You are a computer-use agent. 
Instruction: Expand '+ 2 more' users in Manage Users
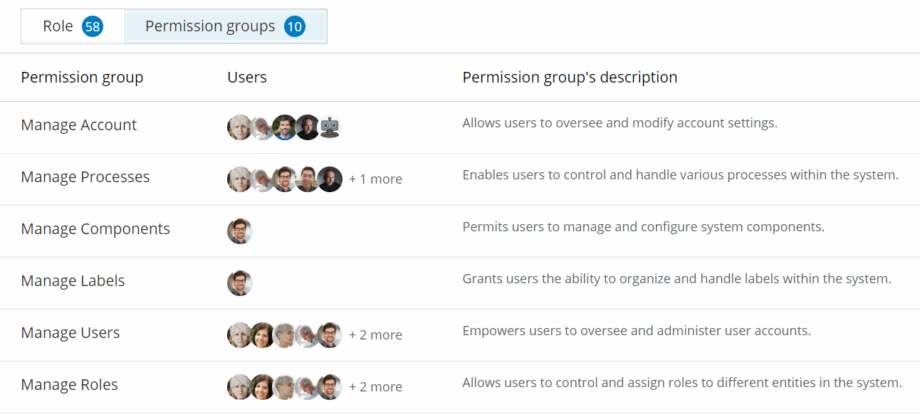[x=375, y=336]
